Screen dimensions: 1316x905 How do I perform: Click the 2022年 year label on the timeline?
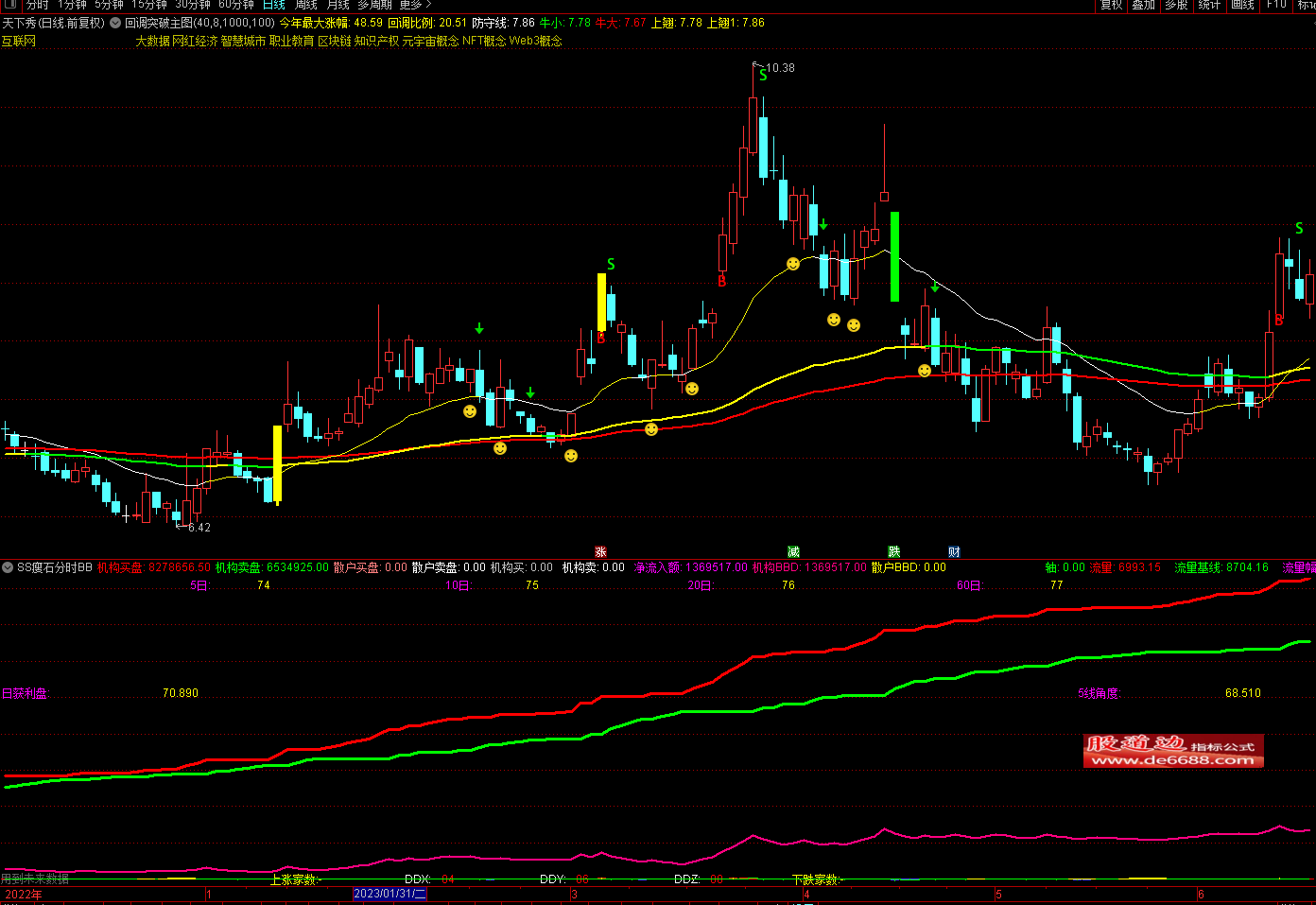click(24, 895)
